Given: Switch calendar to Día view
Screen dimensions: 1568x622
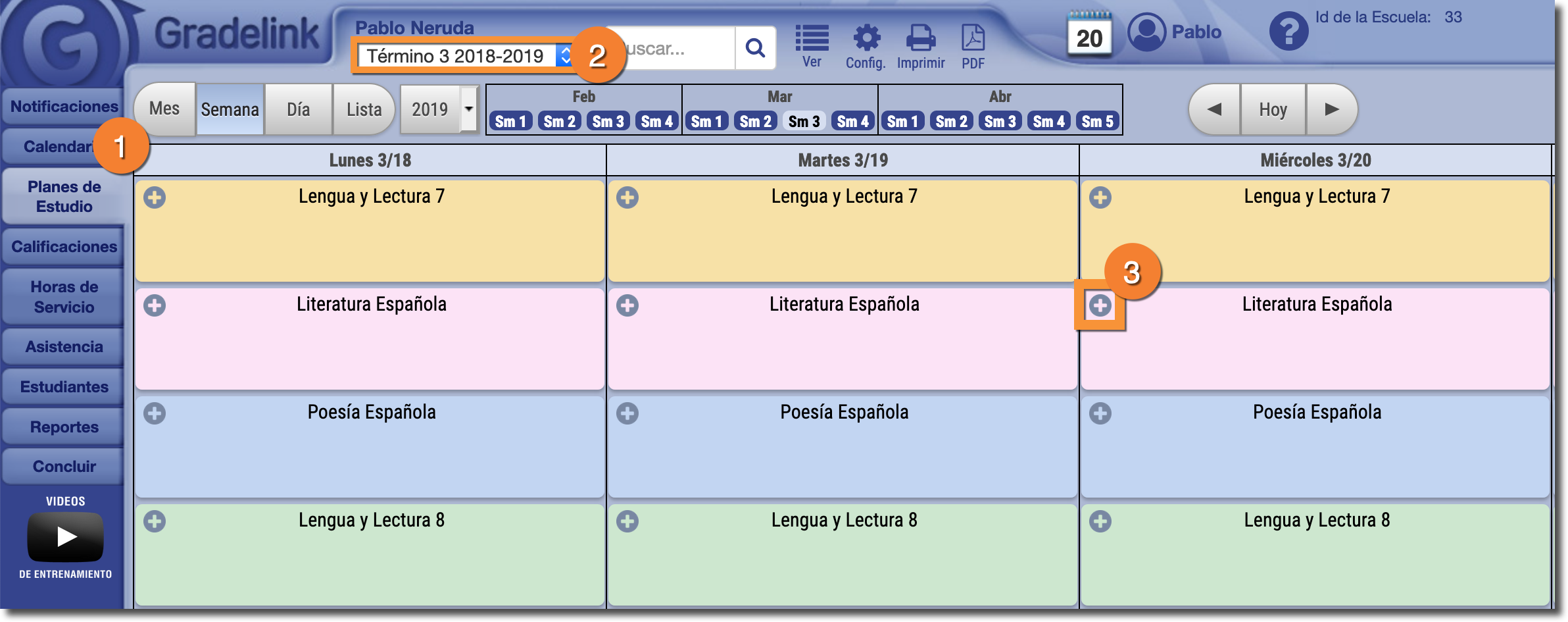Looking at the screenshot, I should coord(298,109).
